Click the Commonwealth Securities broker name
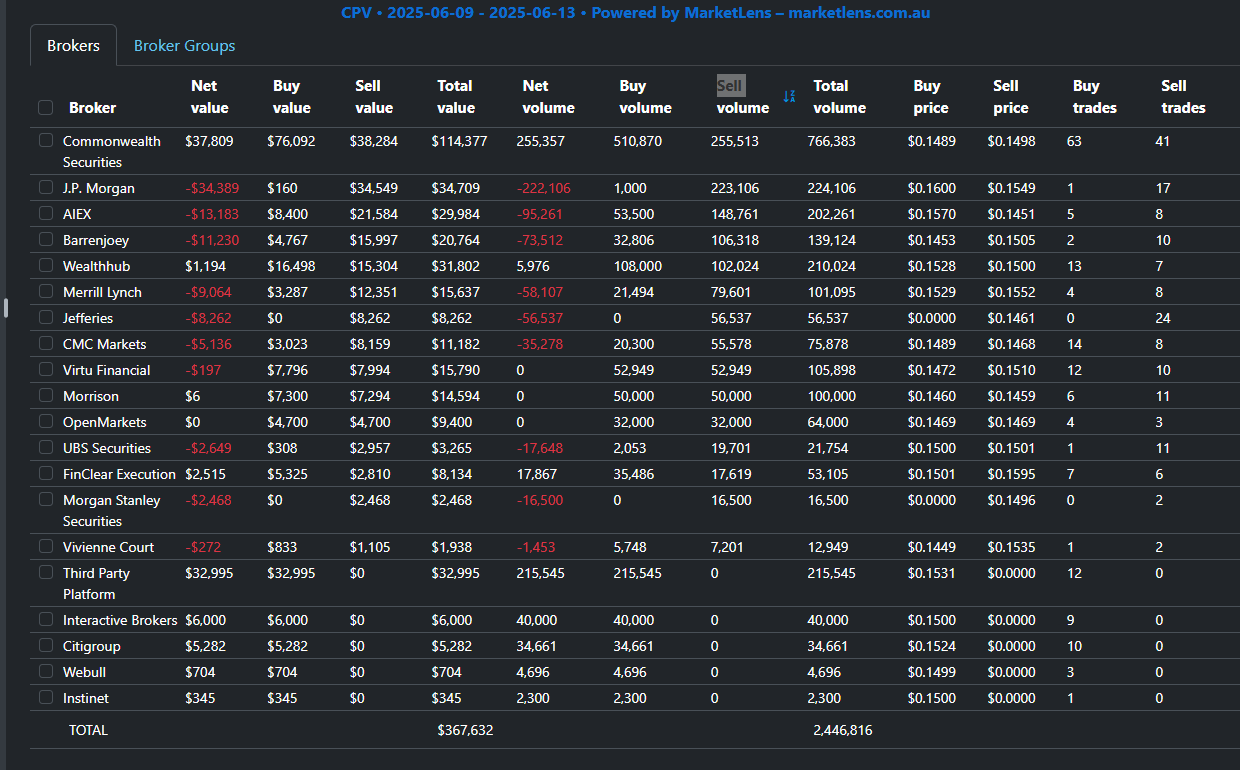Screen dimensions: 1240x770 (x=111, y=151)
